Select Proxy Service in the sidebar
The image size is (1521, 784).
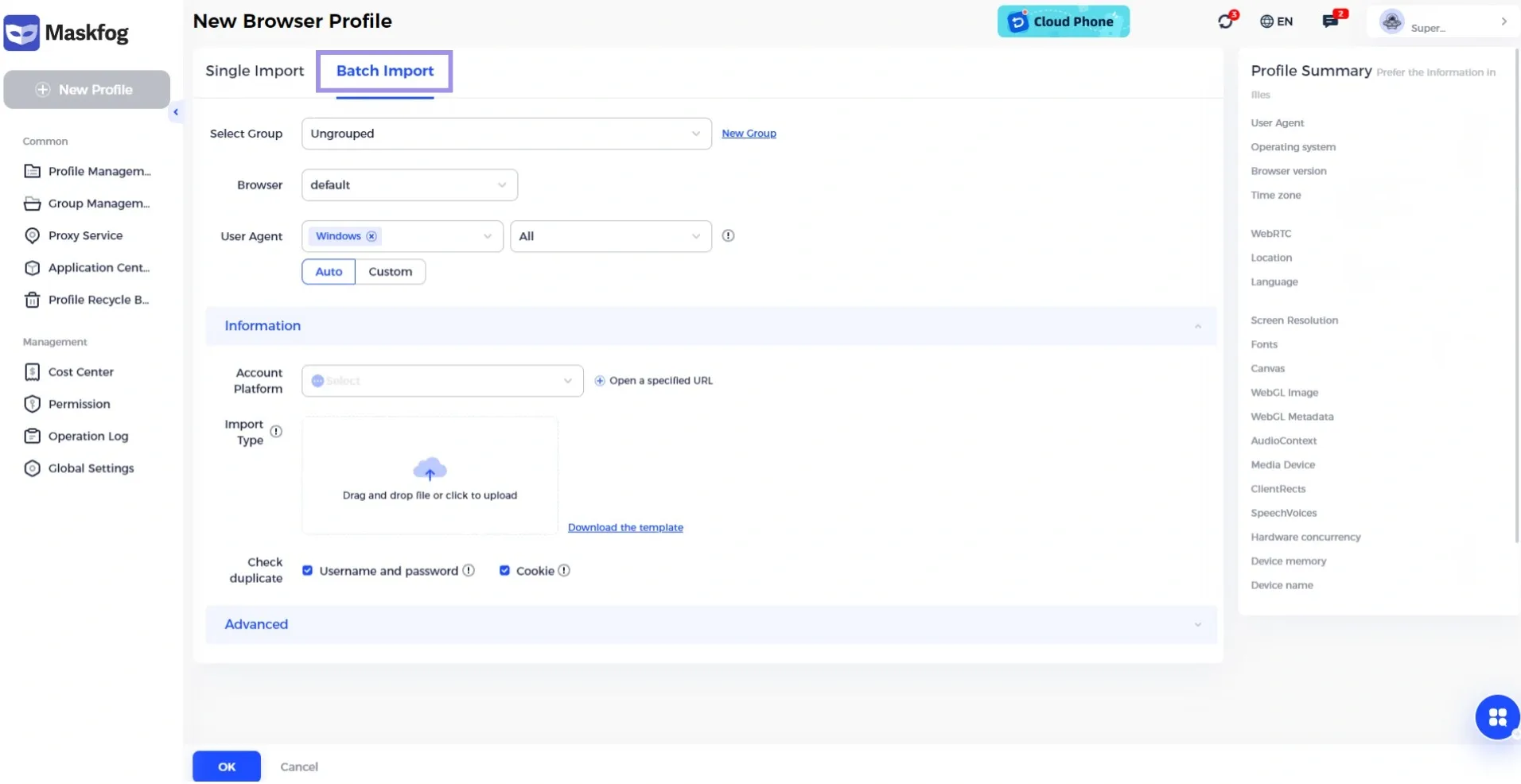tap(84, 235)
